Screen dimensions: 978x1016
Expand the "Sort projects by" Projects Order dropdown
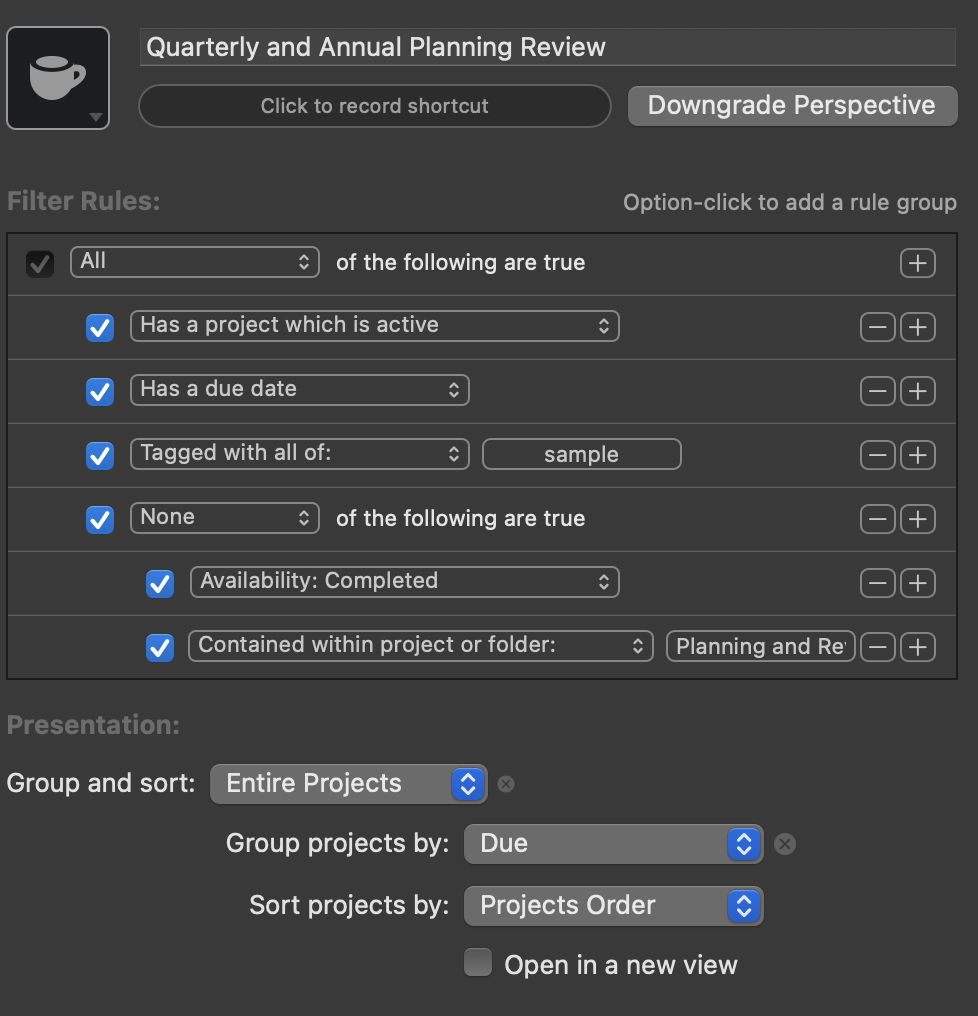613,907
